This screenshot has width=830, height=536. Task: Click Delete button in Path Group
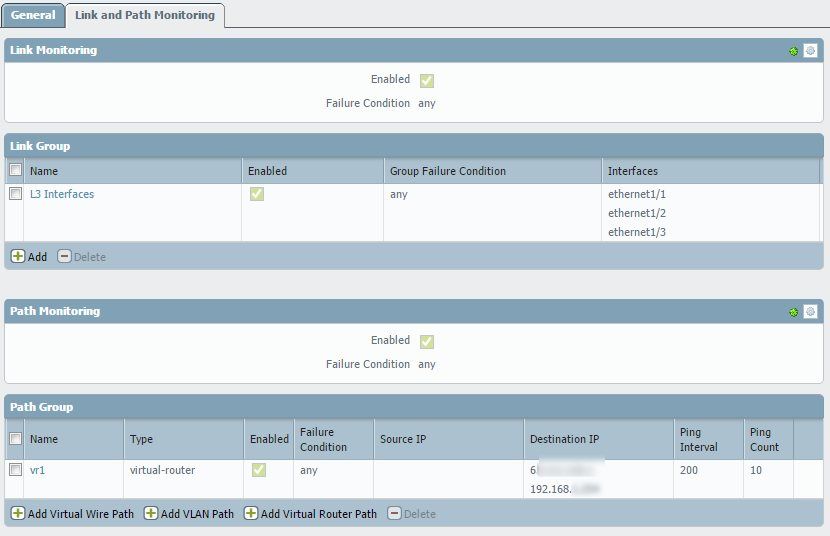pos(412,514)
